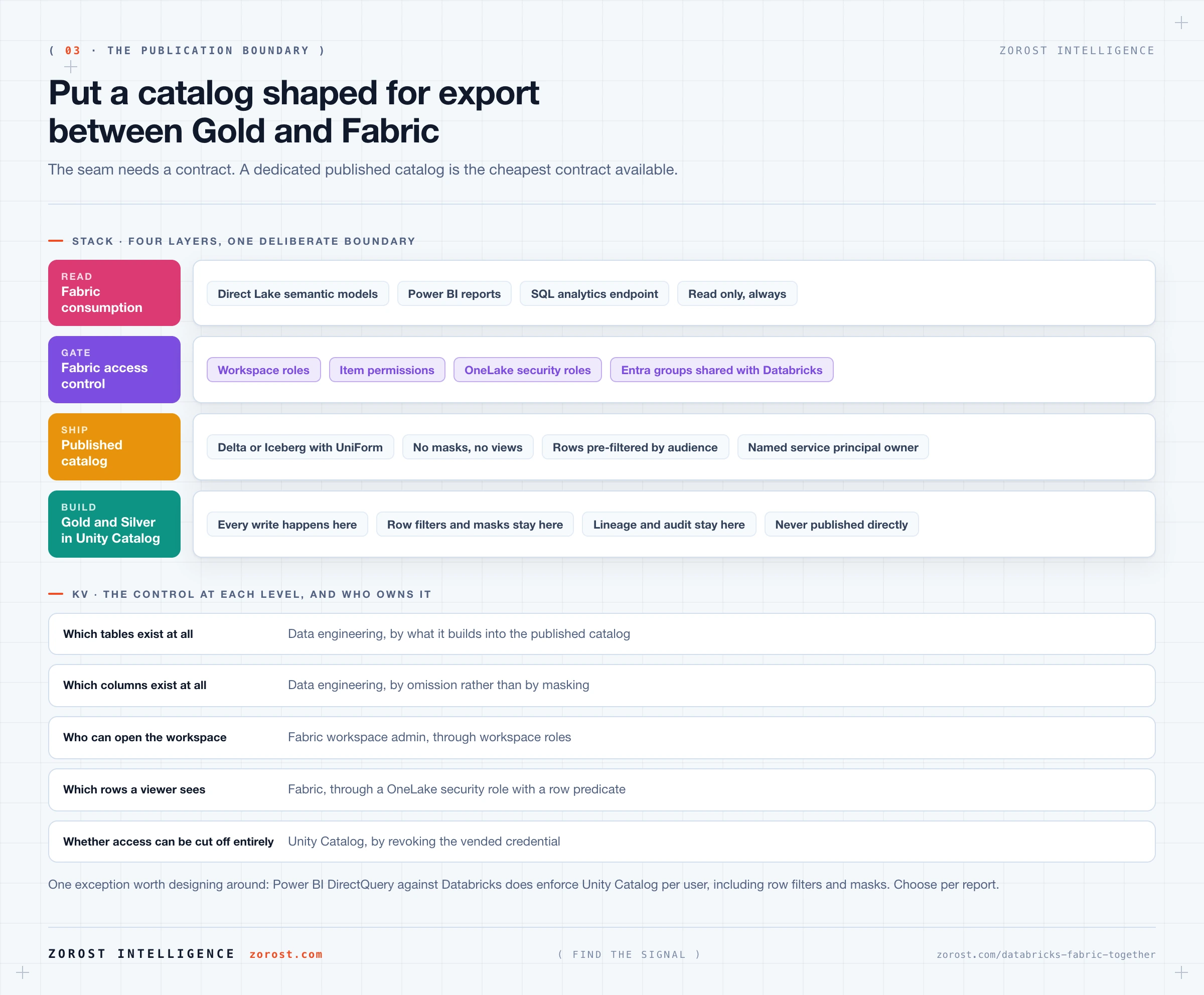Select the Which rows a viewer sees row
This screenshot has width=1204, height=995.
point(601,789)
